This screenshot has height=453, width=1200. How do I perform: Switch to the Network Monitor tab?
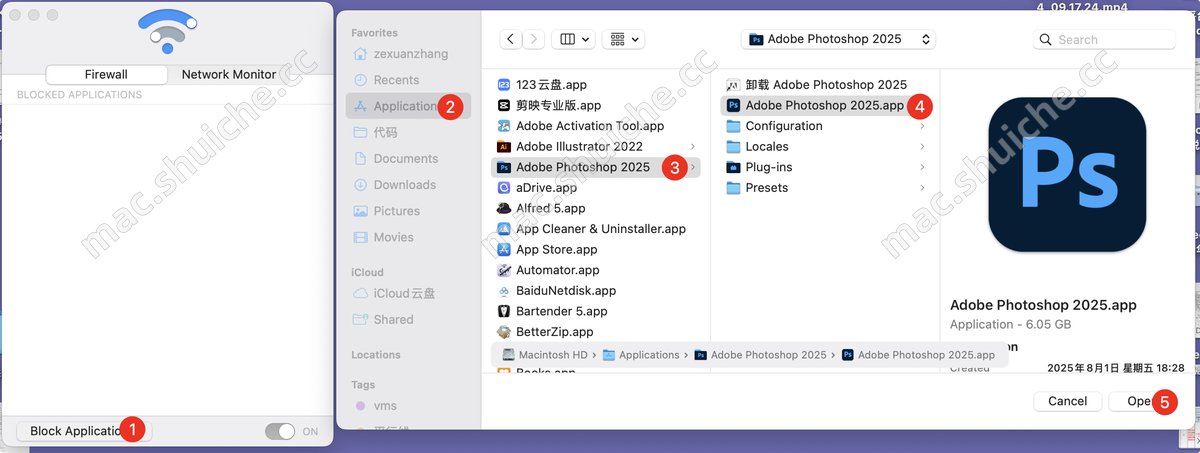(x=228, y=74)
